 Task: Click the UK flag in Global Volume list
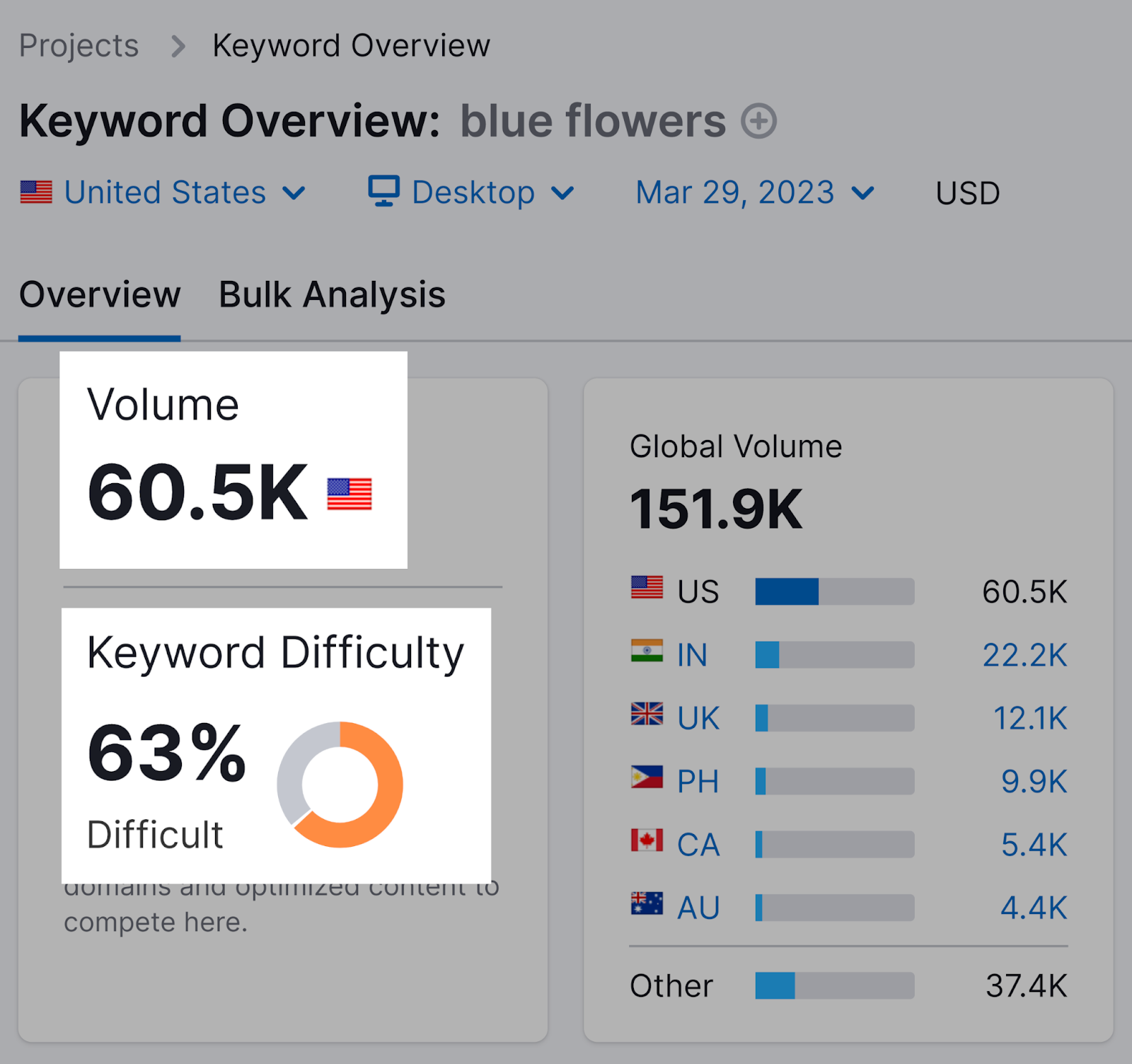[x=645, y=717]
